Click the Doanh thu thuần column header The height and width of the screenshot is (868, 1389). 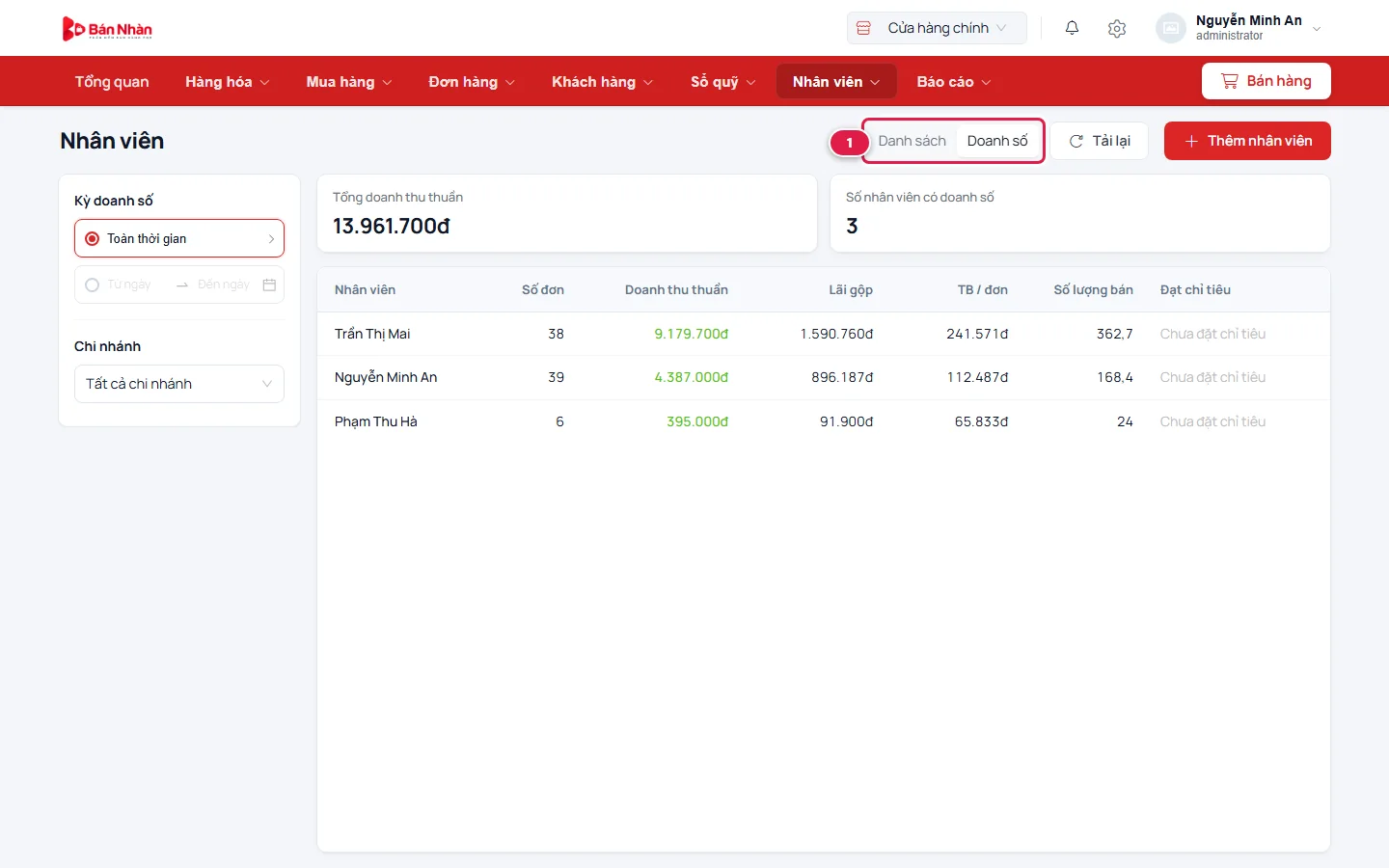tap(676, 289)
